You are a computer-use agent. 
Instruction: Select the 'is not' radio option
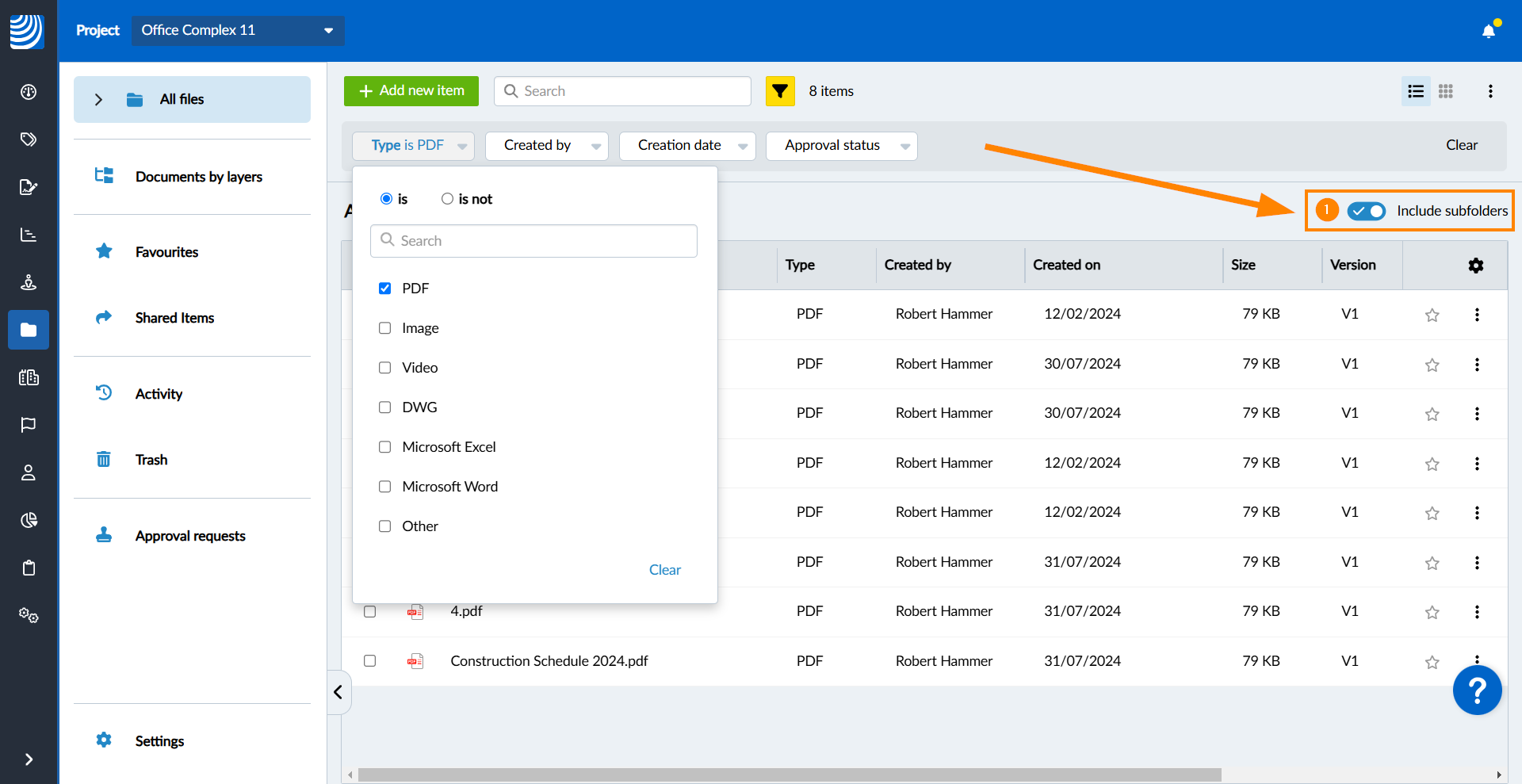(x=448, y=199)
